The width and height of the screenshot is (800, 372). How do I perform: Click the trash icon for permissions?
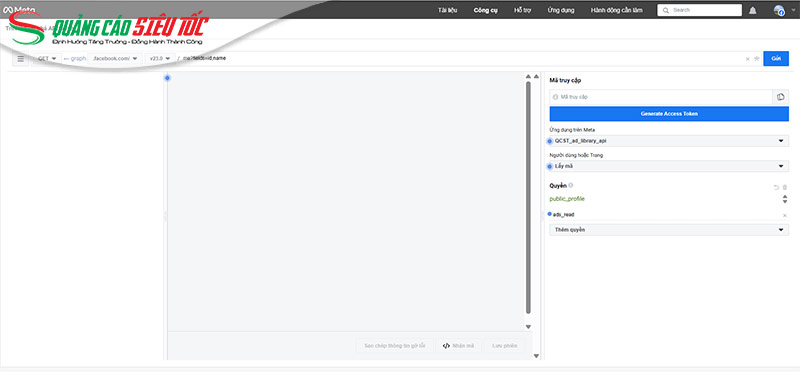785,187
